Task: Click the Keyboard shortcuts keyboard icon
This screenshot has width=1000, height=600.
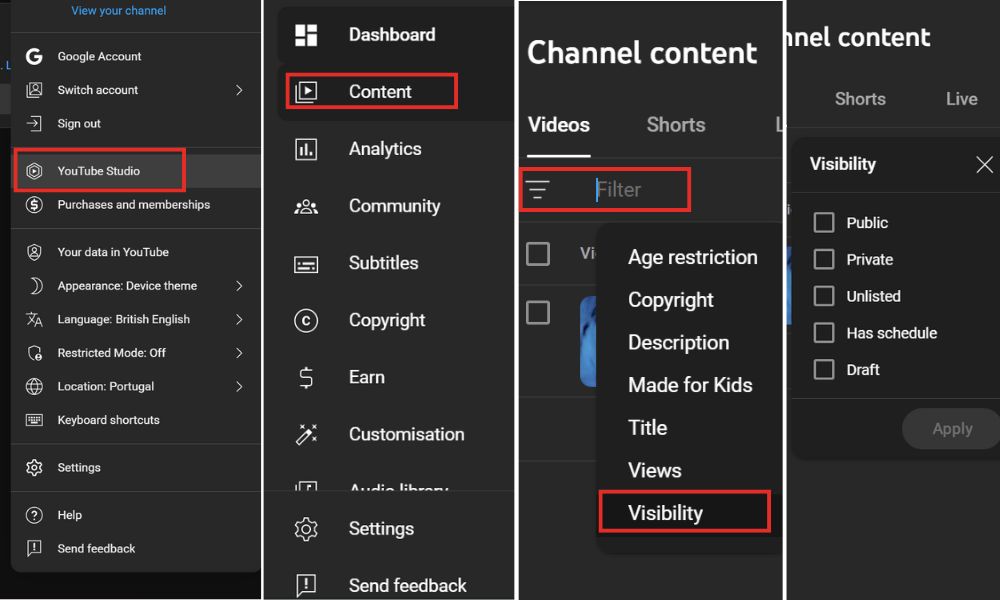Action: coord(34,420)
